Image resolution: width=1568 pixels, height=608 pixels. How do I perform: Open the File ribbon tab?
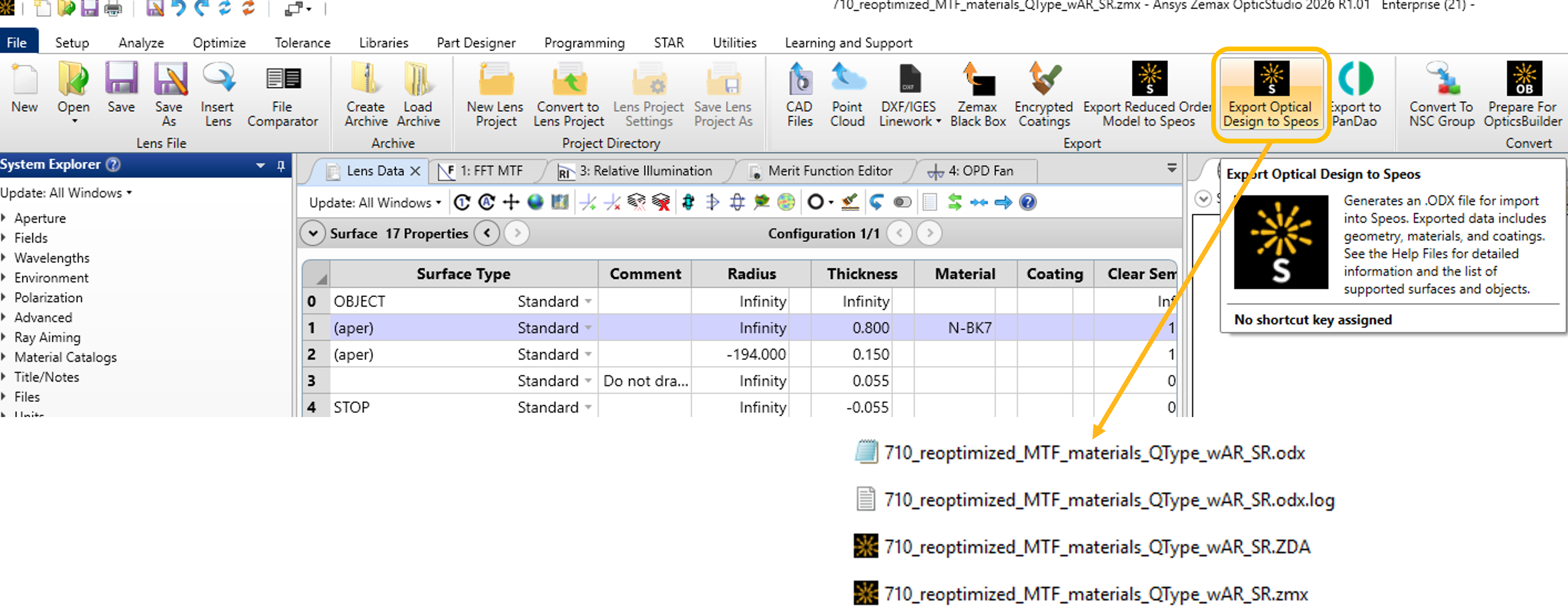coord(17,43)
